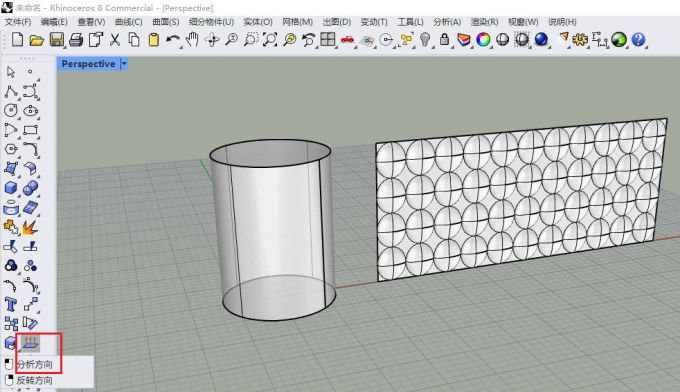The height and width of the screenshot is (392, 680).
Task: Select the Circle tool
Action: pyautogui.click(x=11, y=110)
